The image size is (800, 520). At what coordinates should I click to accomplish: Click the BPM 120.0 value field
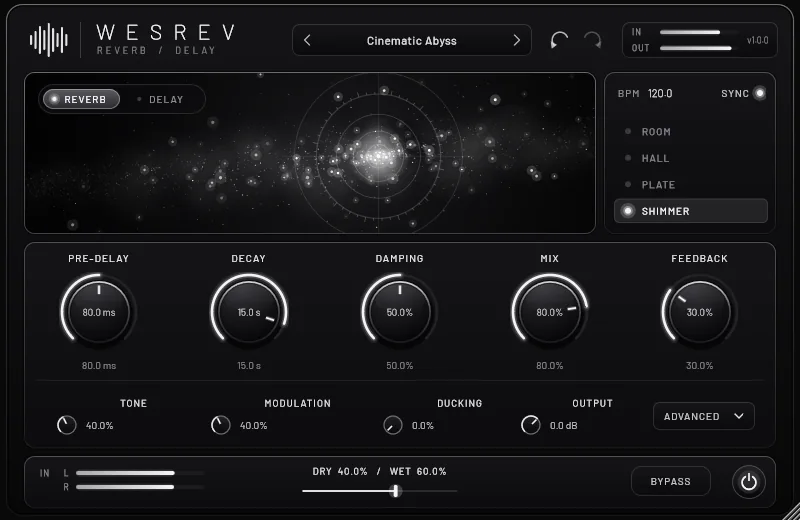click(x=660, y=93)
